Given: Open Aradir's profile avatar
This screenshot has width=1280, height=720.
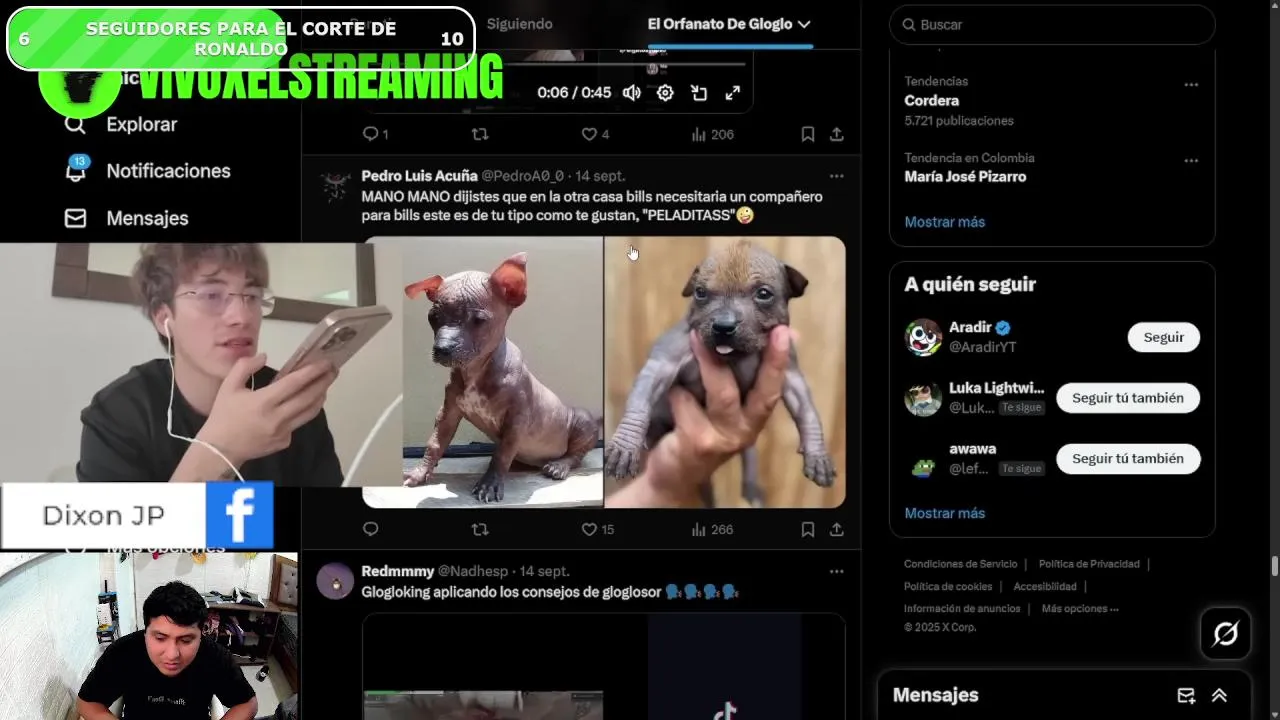Looking at the screenshot, I should tap(923, 337).
